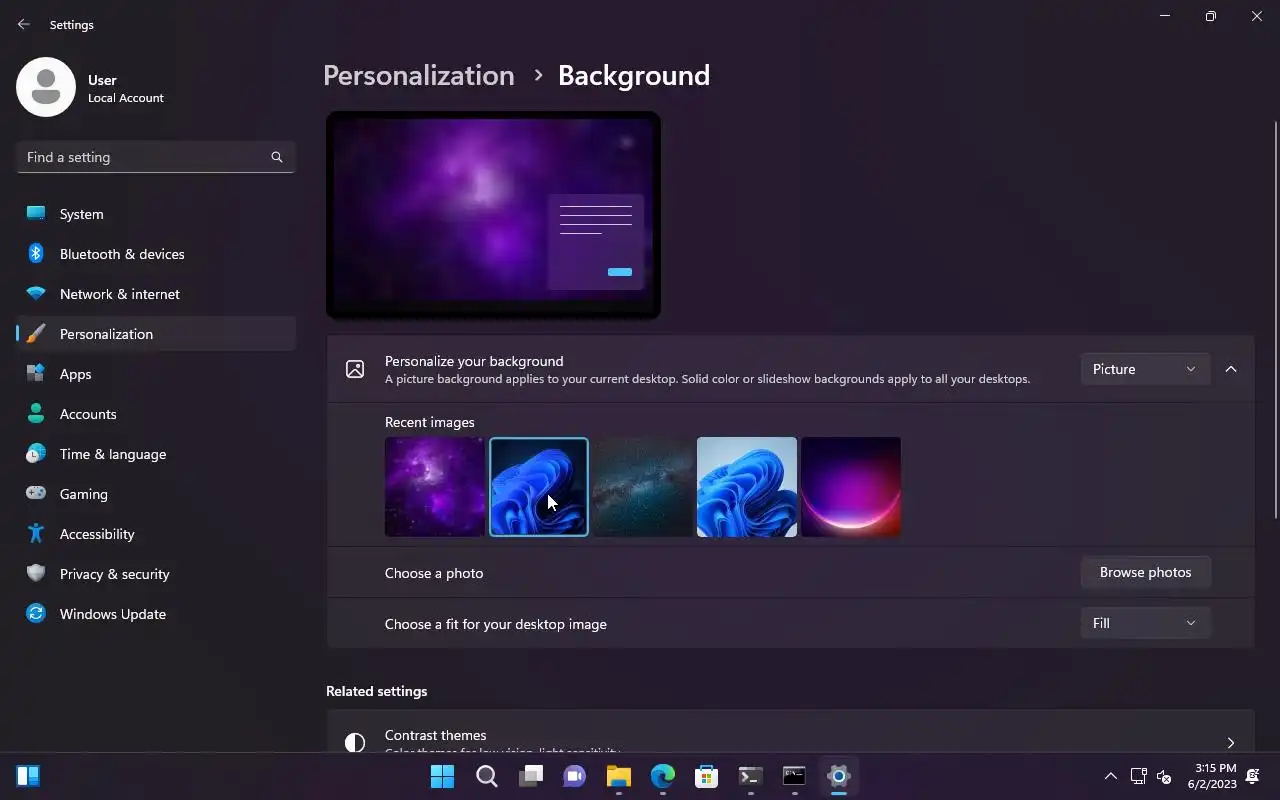Viewport: 1280px width, 800px height.
Task: Open the notification center icon
Action: coord(1253,776)
